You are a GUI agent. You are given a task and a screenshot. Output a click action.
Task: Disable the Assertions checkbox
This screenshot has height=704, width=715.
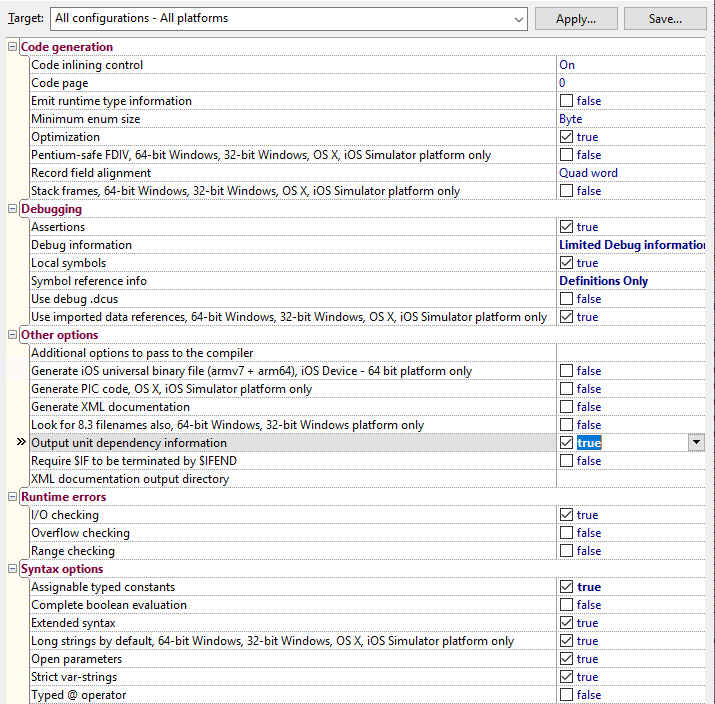click(566, 227)
